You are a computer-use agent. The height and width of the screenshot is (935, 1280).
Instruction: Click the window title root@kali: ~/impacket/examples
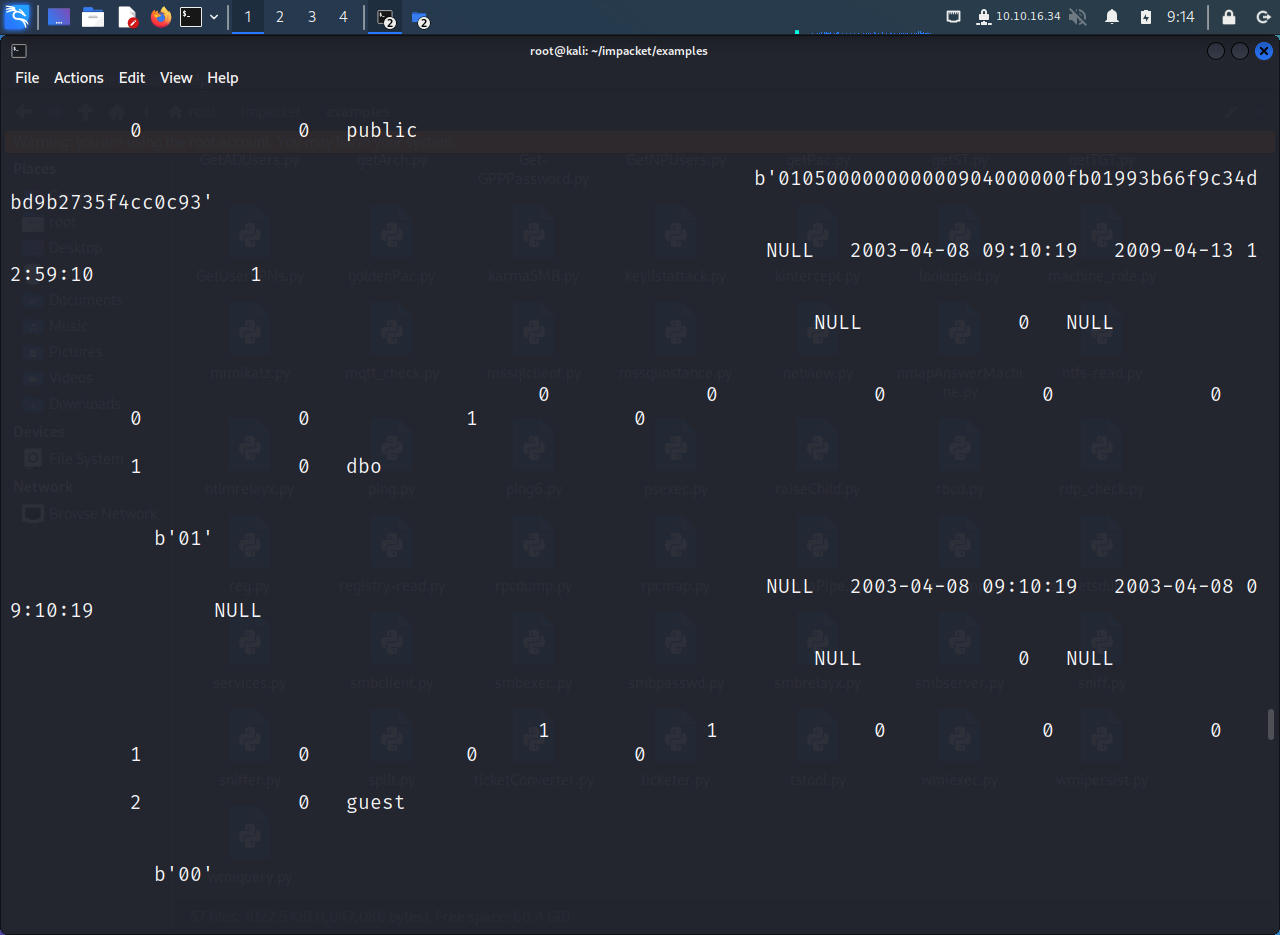tap(619, 51)
